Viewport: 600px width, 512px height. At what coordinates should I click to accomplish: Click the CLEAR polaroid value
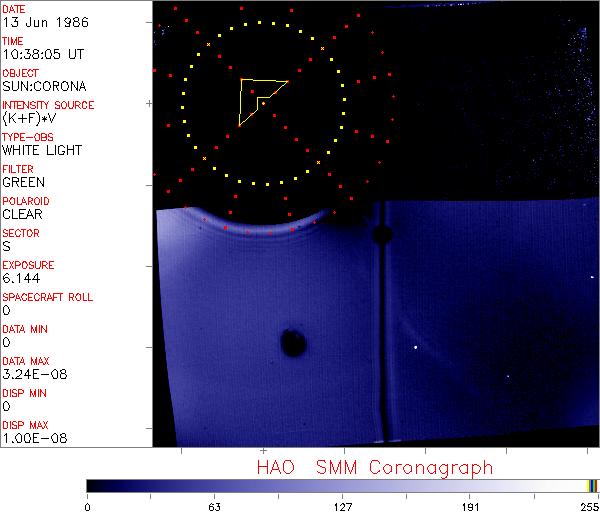coord(22,214)
